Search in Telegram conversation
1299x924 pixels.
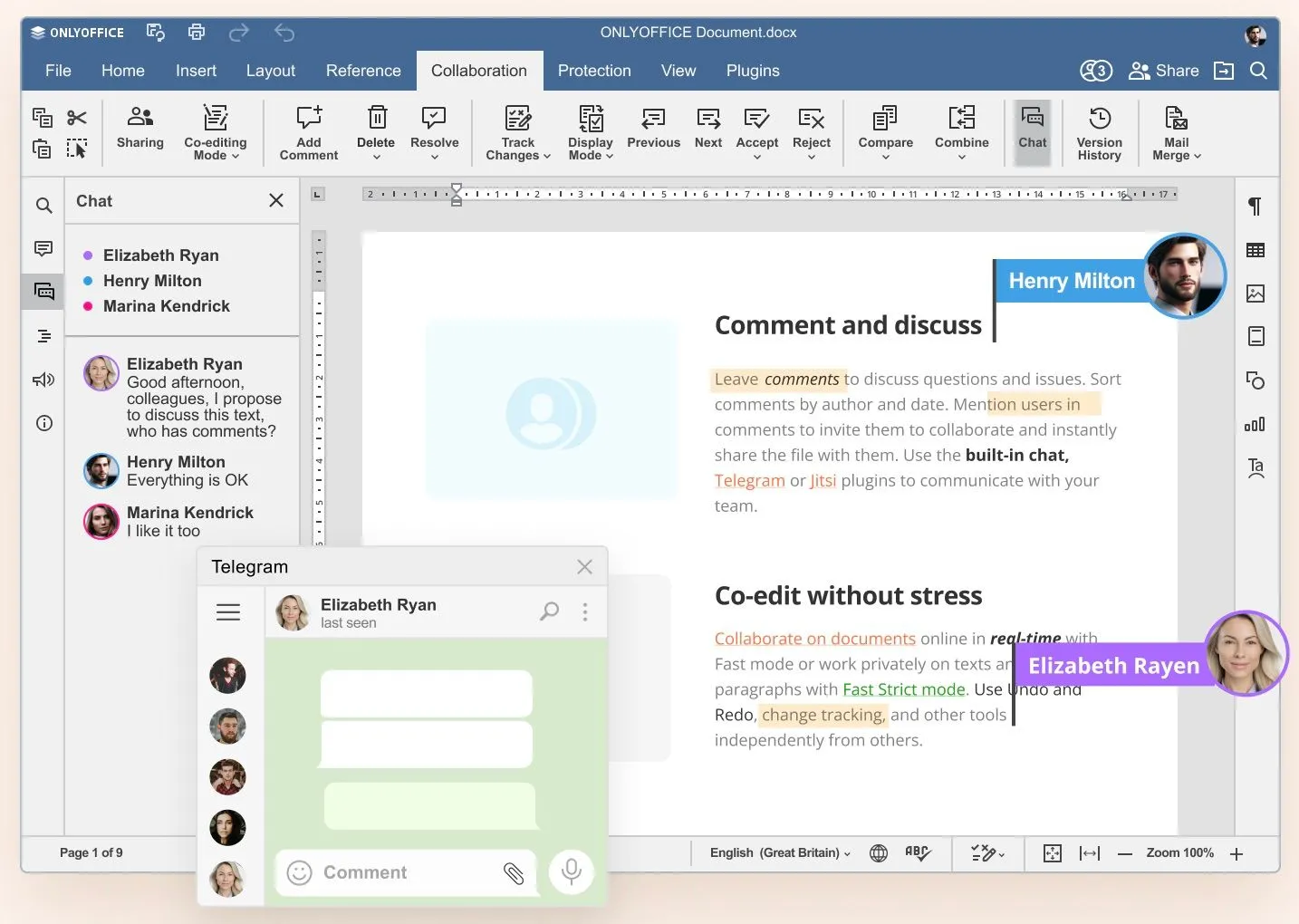point(549,611)
